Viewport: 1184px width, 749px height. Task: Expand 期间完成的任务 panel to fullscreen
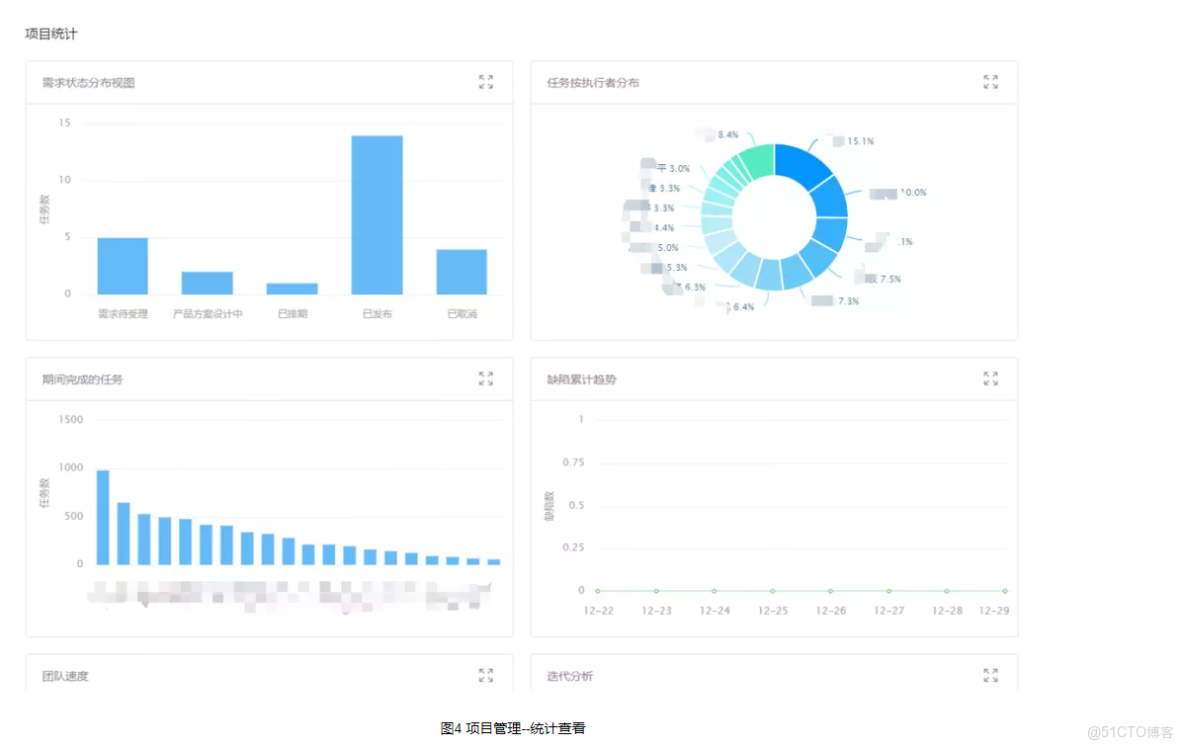click(x=487, y=379)
